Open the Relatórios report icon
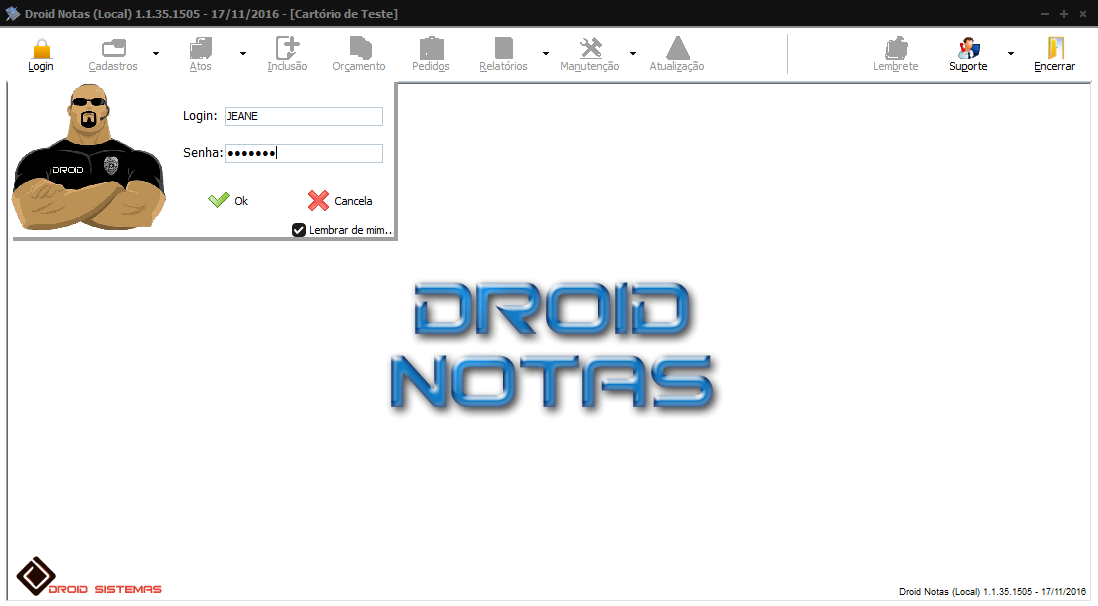This screenshot has width=1098, height=606. pyautogui.click(x=503, y=48)
